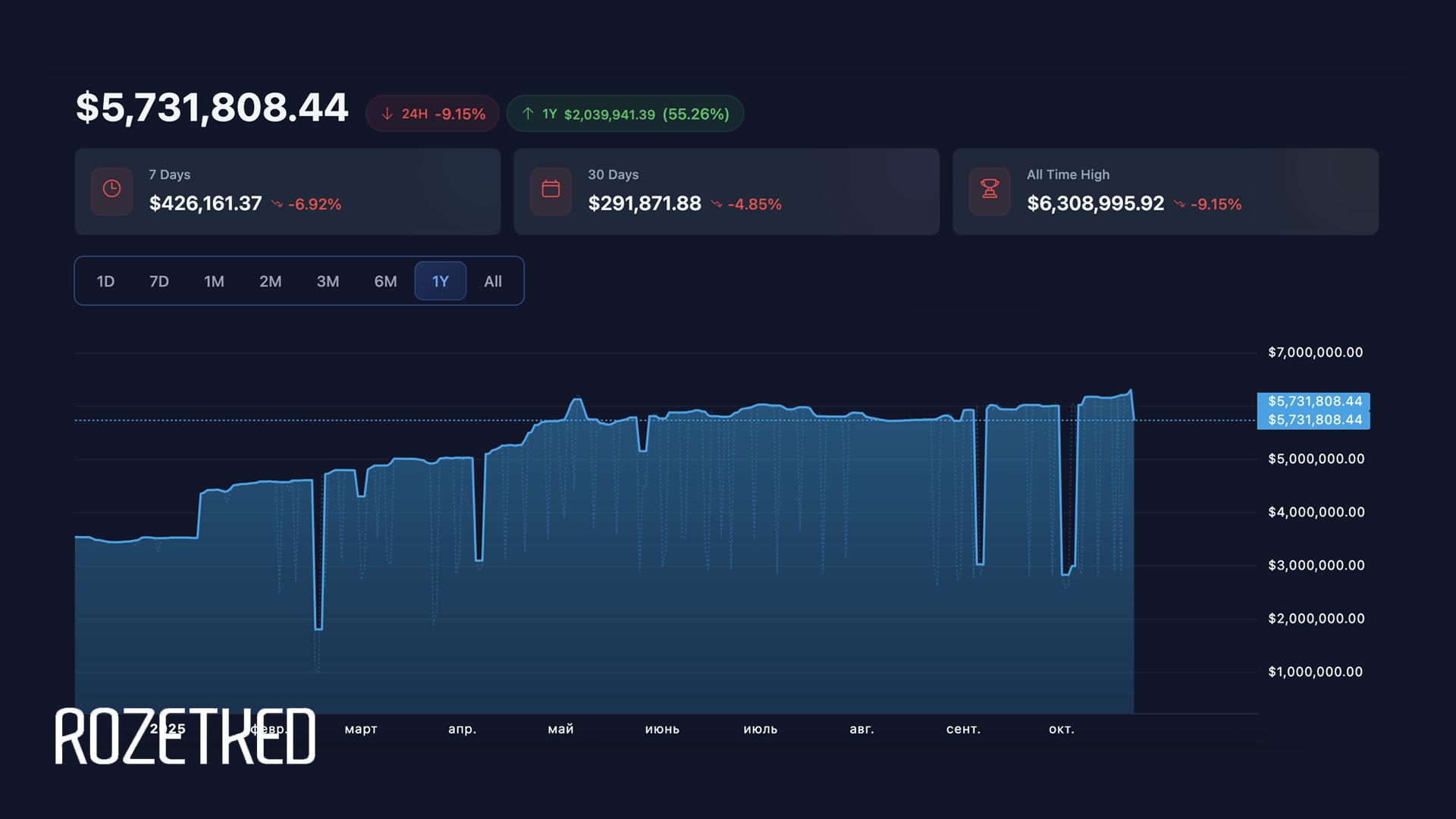The width and height of the screenshot is (1456, 819).
Task: Click the down arrow in 24H badge
Action: pyautogui.click(x=387, y=114)
